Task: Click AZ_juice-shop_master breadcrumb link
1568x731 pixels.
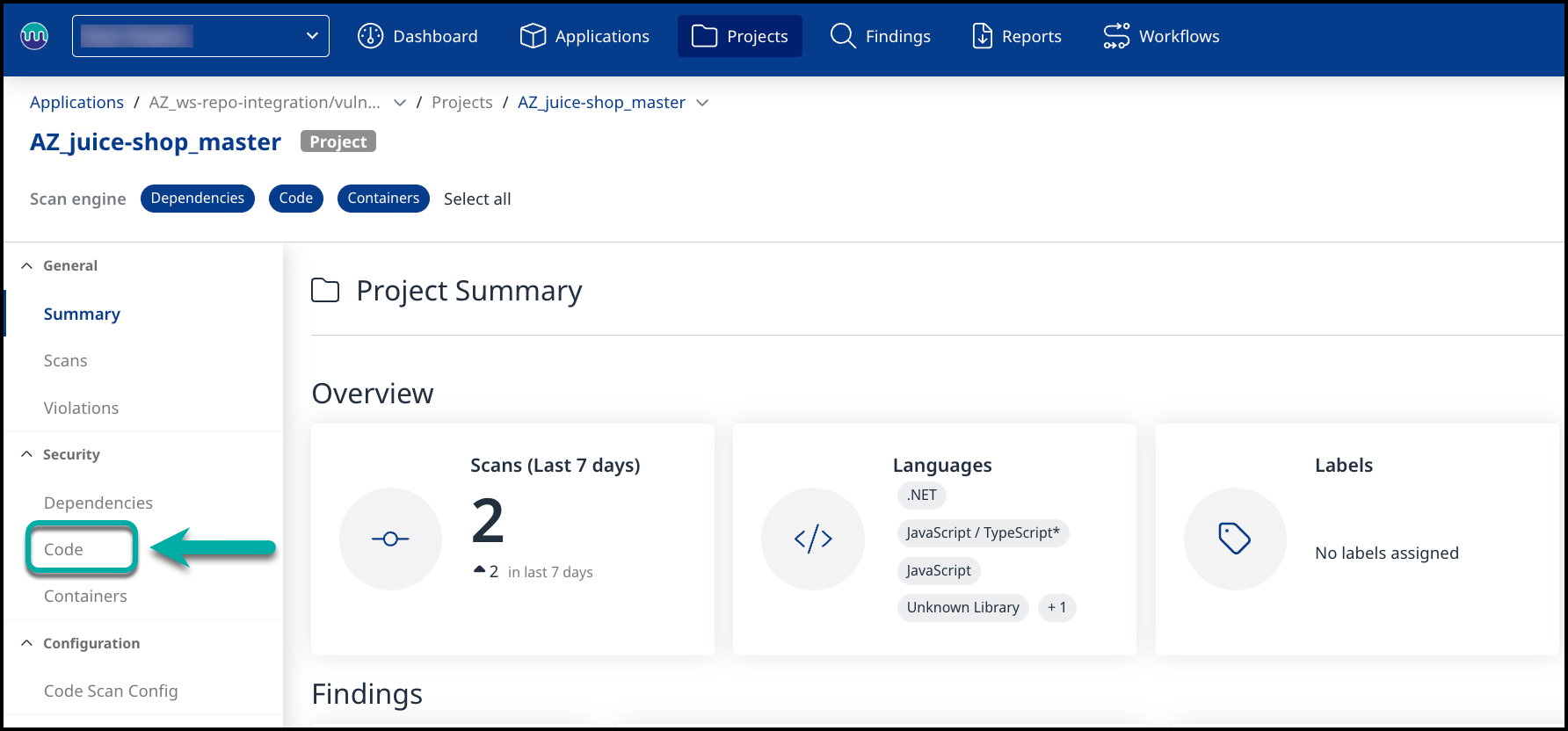Action: [601, 103]
